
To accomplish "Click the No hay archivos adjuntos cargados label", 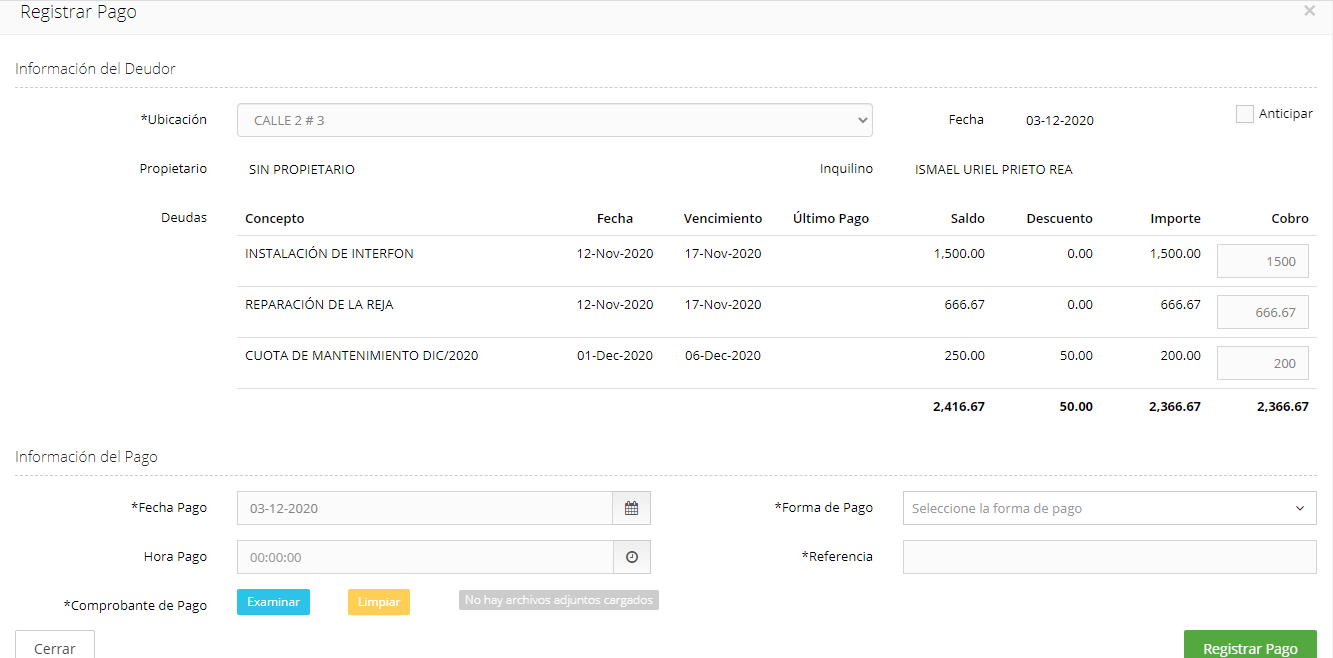I will 558,600.
